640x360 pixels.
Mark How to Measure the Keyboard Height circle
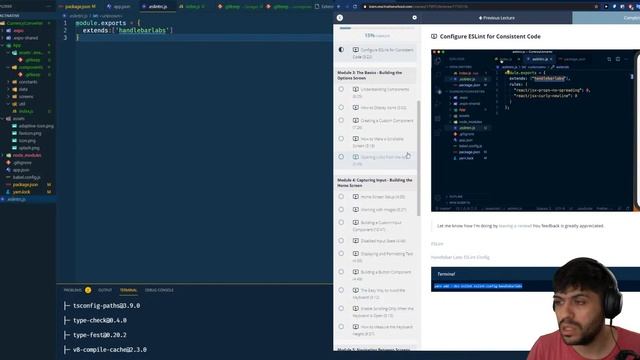tap(341, 327)
